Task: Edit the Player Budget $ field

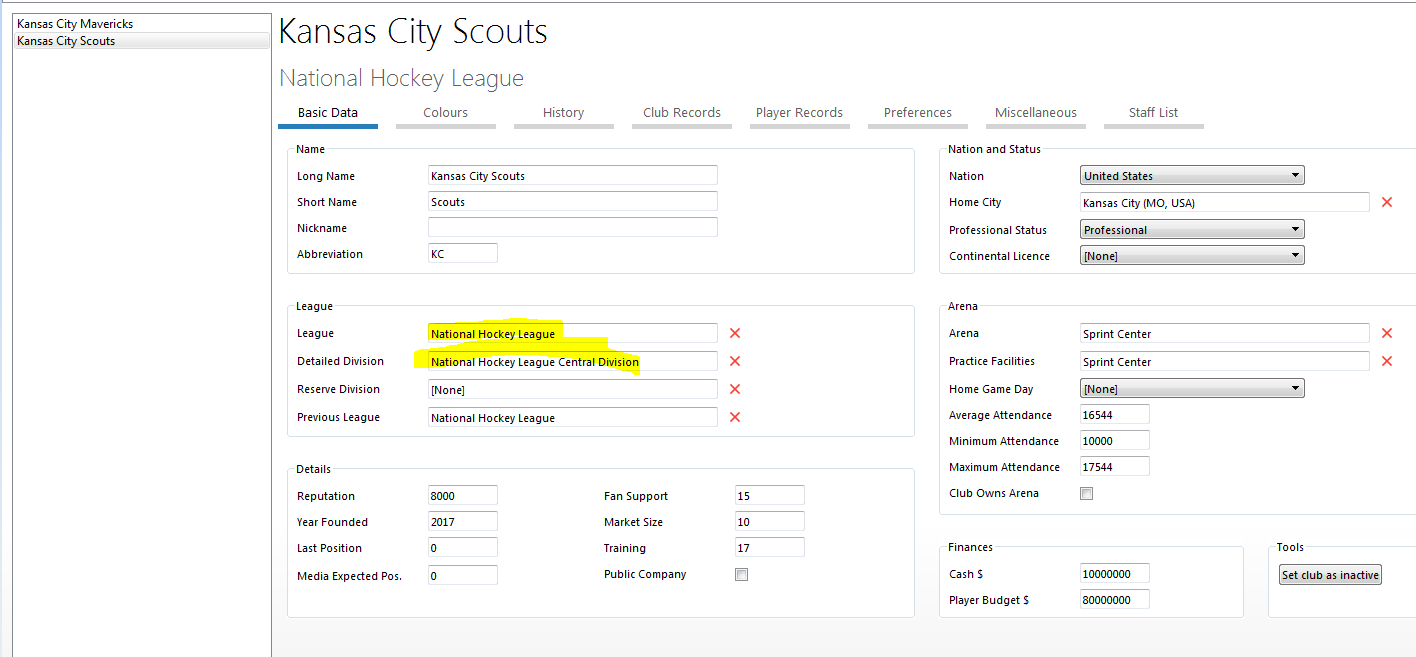Action: pos(1115,599)
